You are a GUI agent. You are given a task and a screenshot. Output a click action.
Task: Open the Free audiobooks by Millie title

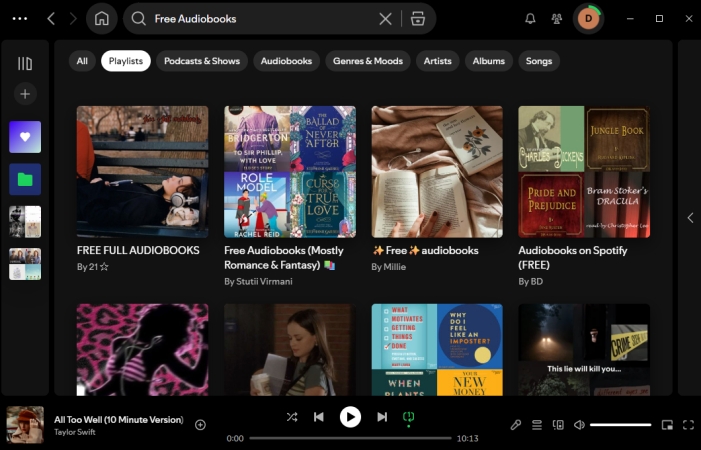click(x=425, y=250)
